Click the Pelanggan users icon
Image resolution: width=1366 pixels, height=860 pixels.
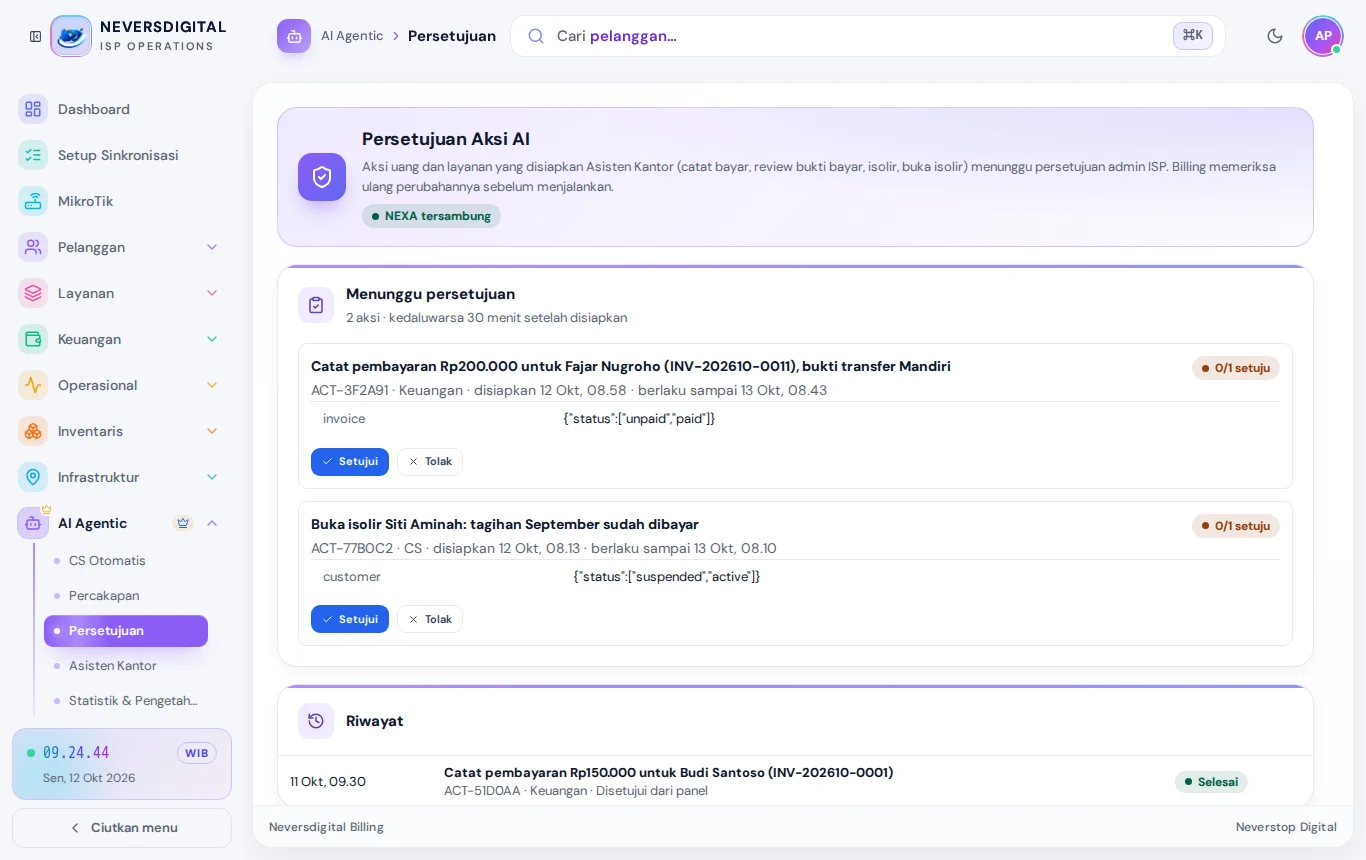[x=33, y=247]
